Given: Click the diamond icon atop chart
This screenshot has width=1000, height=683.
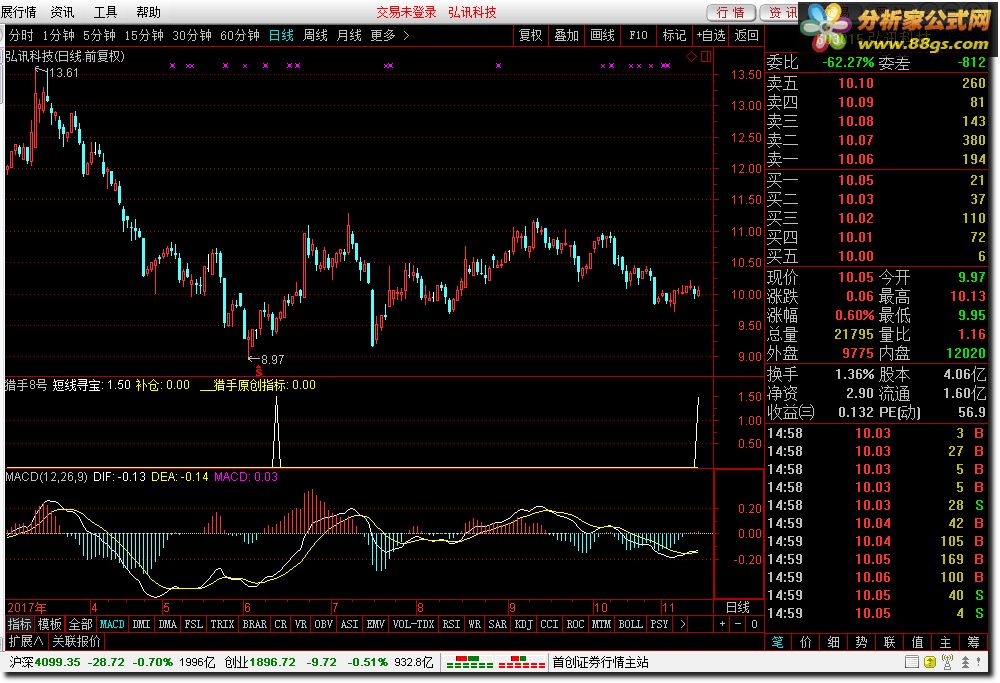Looking at the screenshot, I should click(692, 57).
